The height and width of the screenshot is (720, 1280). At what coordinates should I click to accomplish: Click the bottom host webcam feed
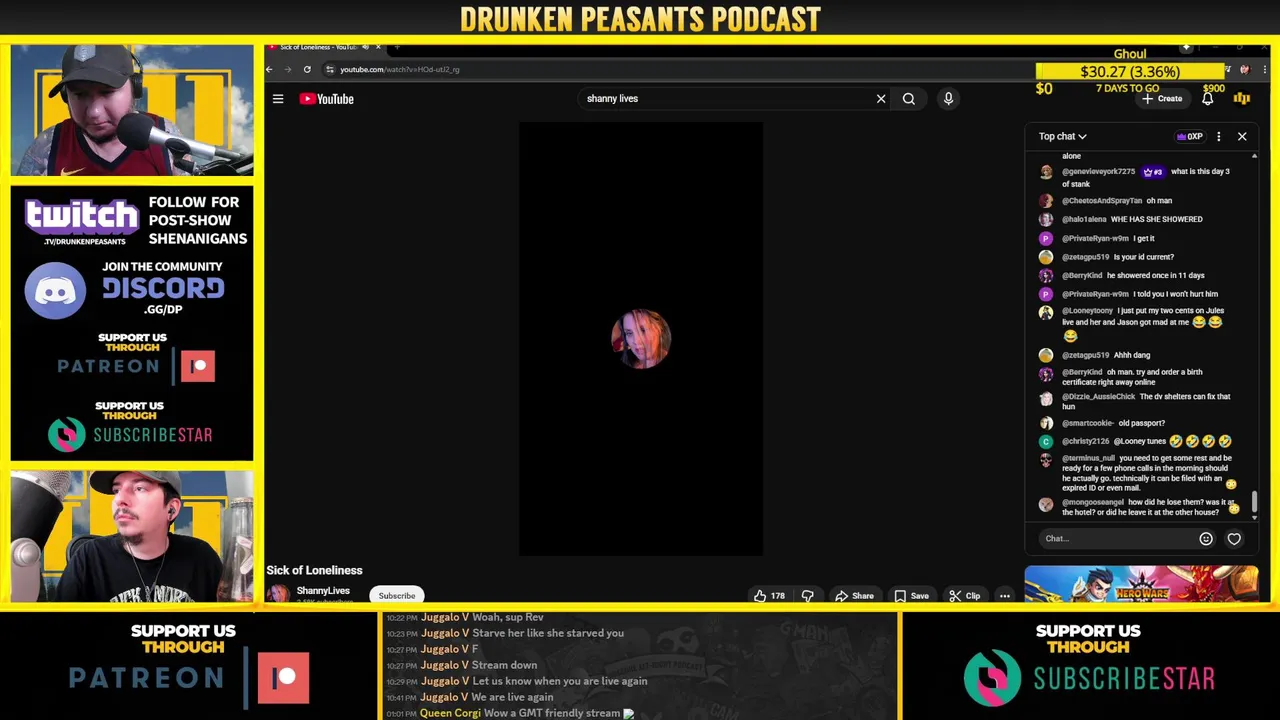(132, 536)
